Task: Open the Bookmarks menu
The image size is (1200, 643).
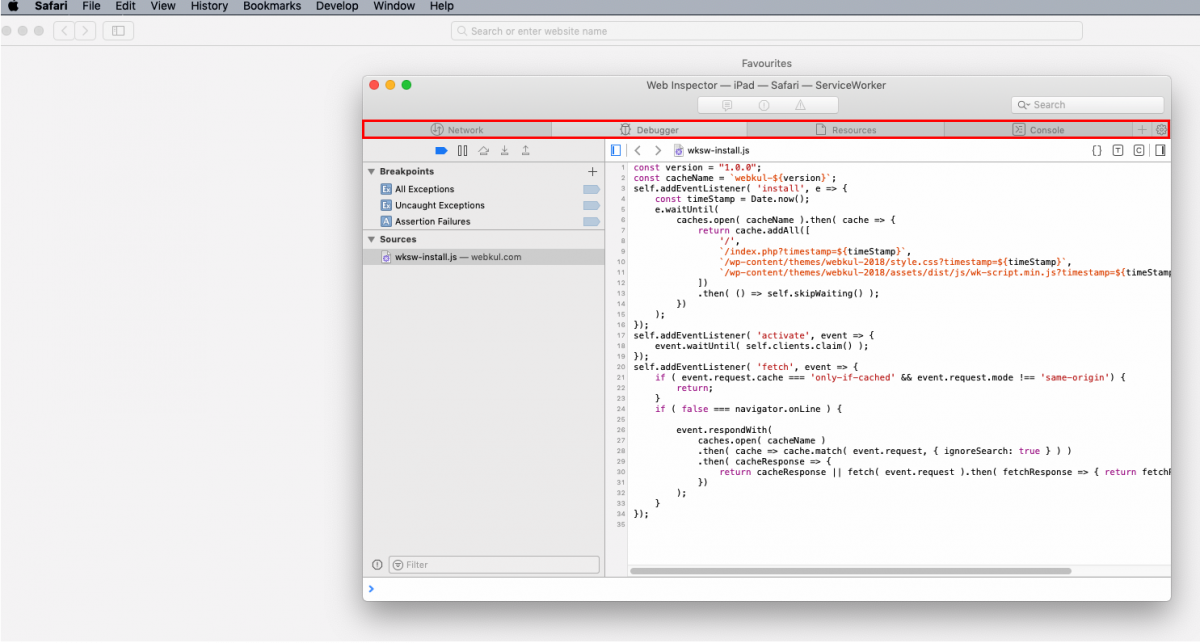Action: point(272,6)
